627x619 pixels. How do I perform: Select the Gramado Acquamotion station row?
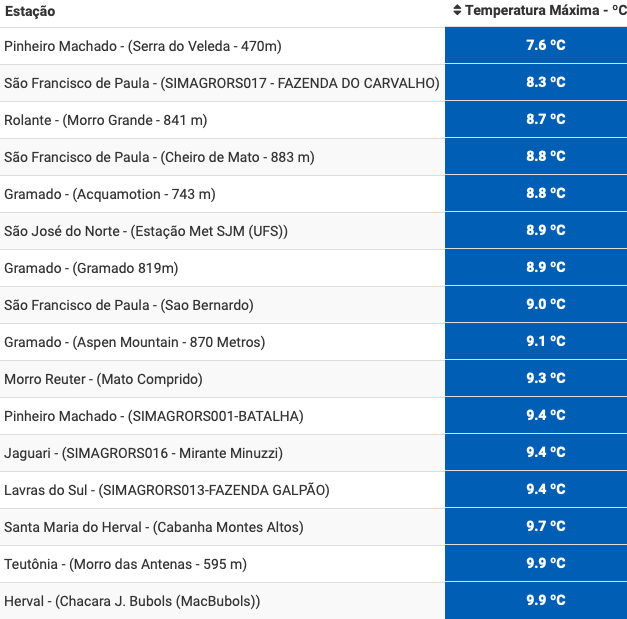click(x=110, y=194)
